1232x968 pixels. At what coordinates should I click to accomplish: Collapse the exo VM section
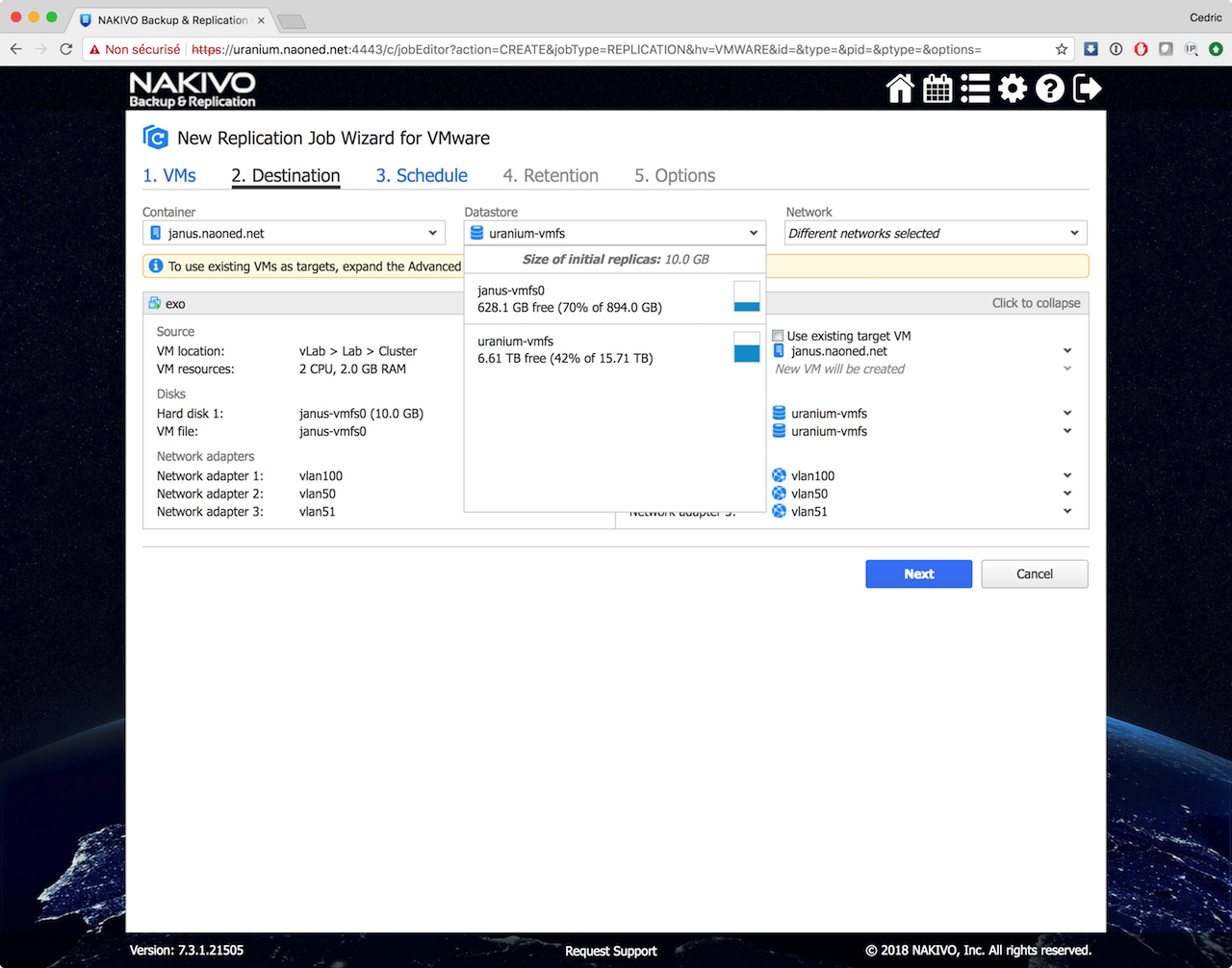1036,303
